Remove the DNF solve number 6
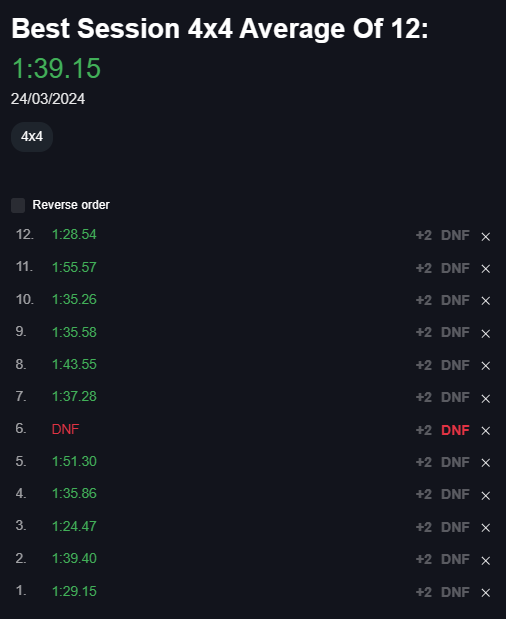This screenshot has height=619, width=506. (485, 431)
